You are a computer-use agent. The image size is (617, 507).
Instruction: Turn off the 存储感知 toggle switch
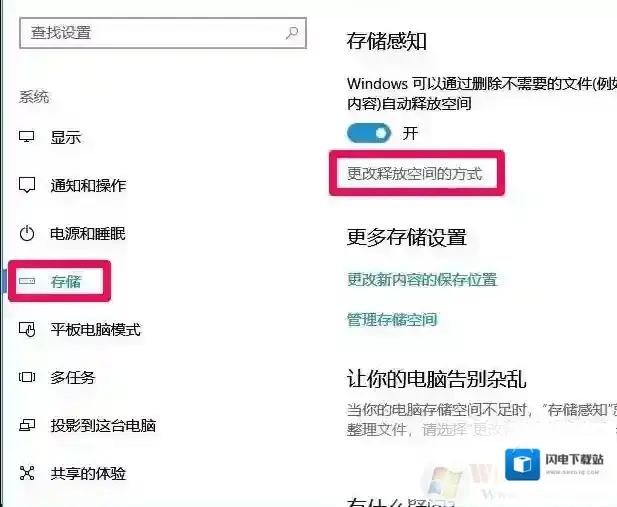(369, 133)
